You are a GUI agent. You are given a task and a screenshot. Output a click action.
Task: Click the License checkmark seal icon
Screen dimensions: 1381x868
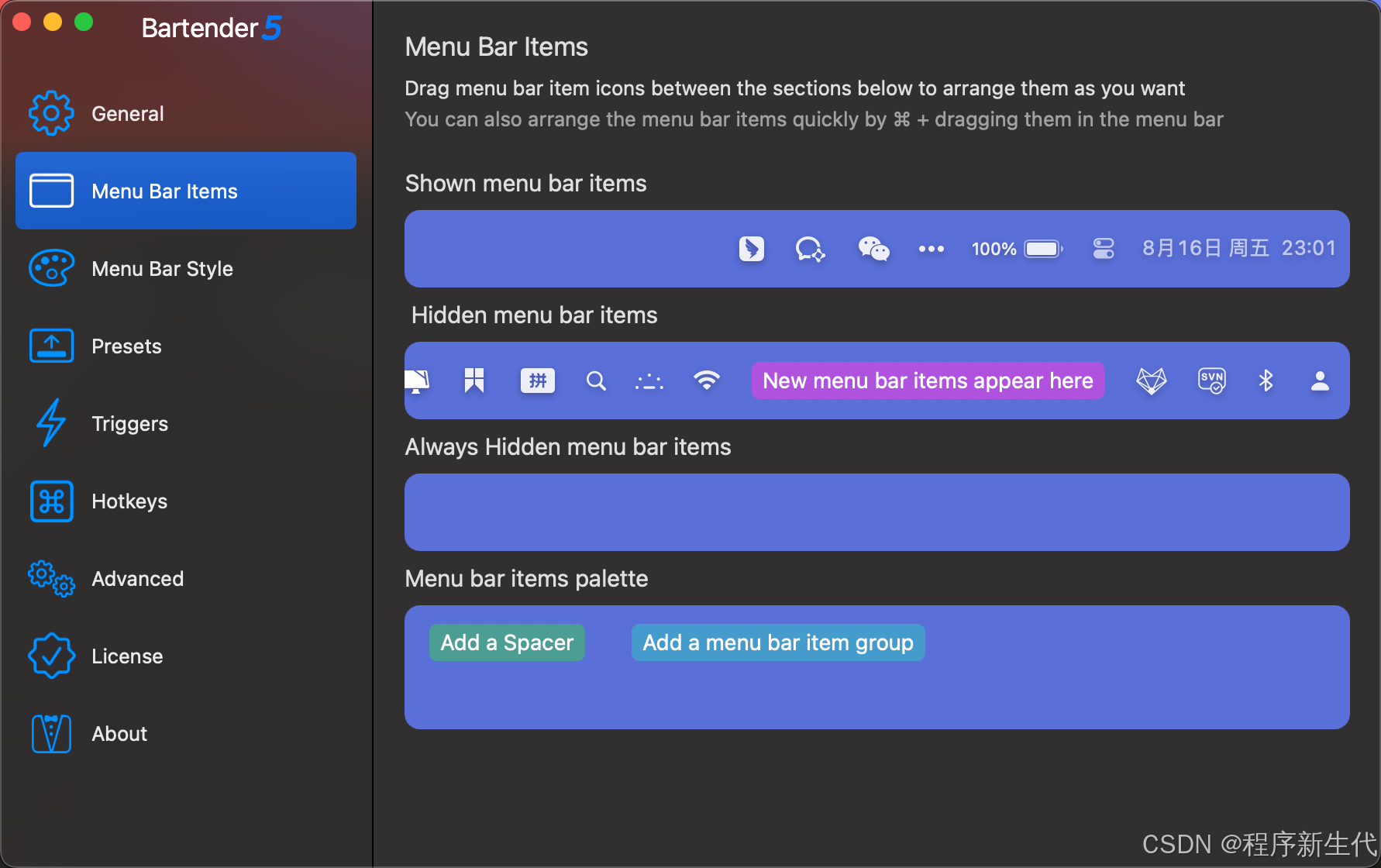[51, 656]
